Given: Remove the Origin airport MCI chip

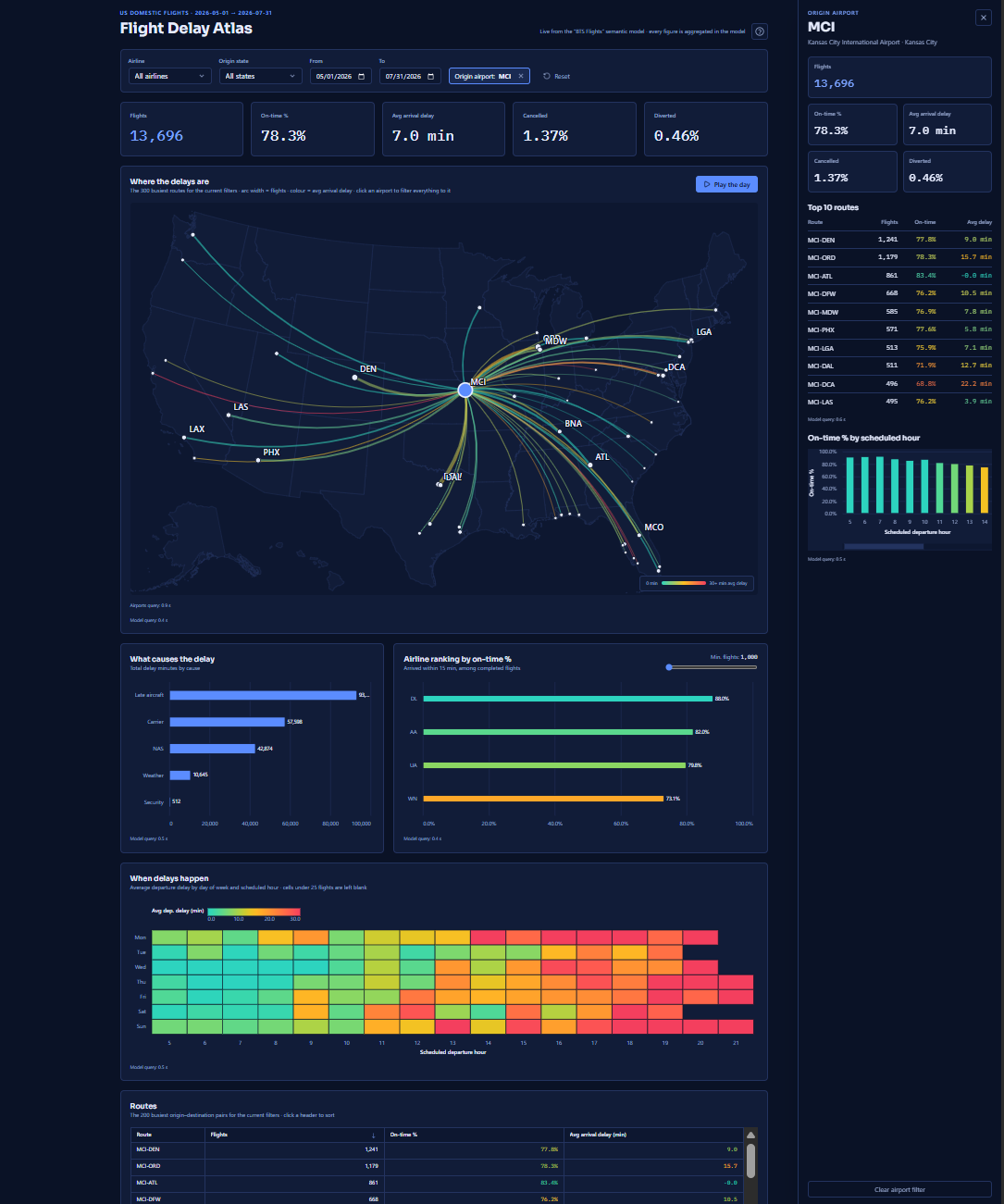Looking at the screenshot, I should pyautogui.click(x=521, y=76).
